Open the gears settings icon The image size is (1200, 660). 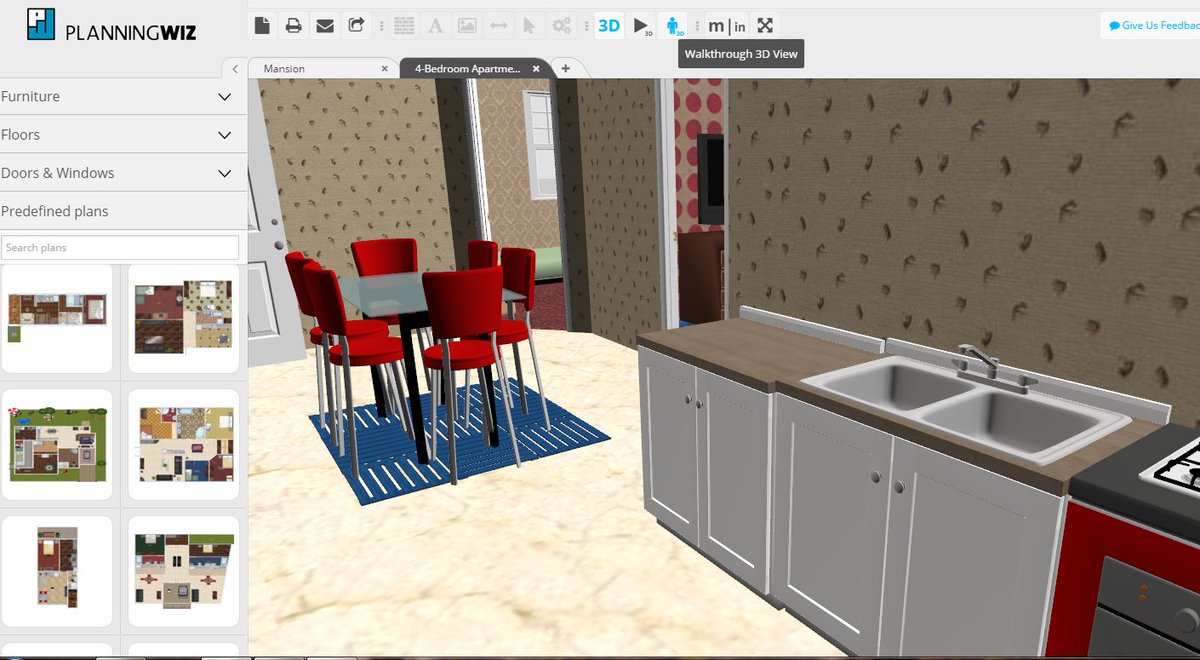point(562,26)
